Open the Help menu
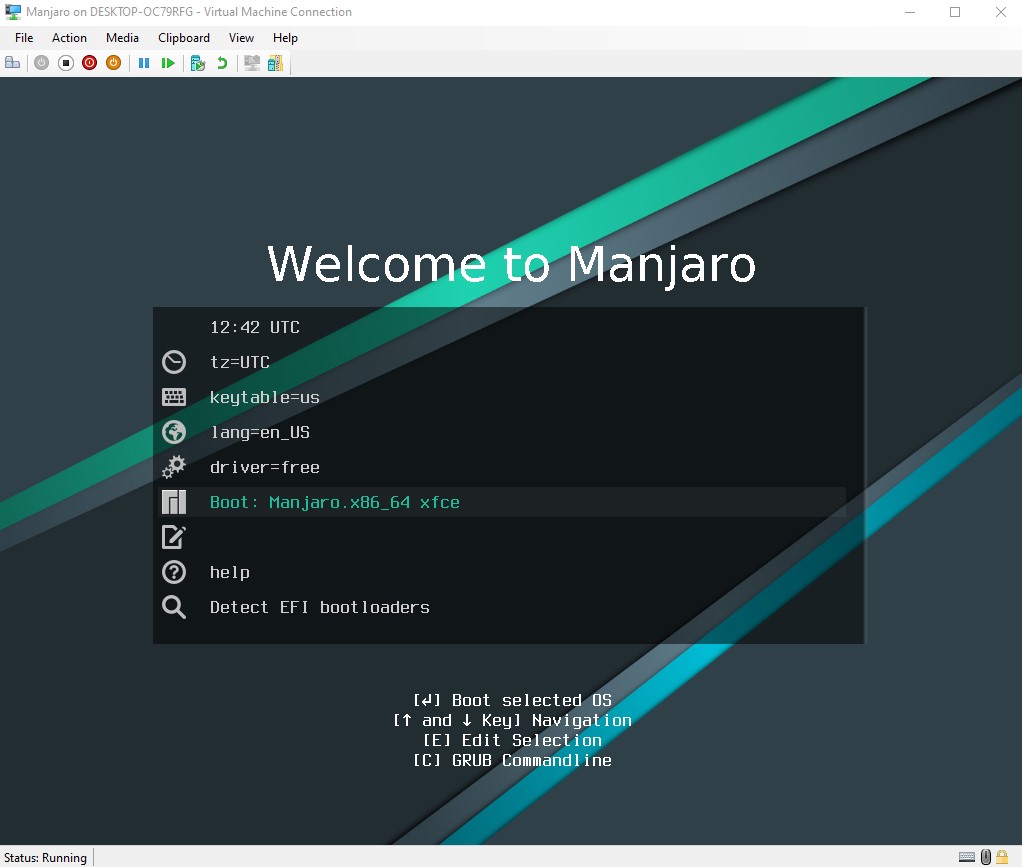The height and width of the screenshot is (867, 1022). coord(285,38)
